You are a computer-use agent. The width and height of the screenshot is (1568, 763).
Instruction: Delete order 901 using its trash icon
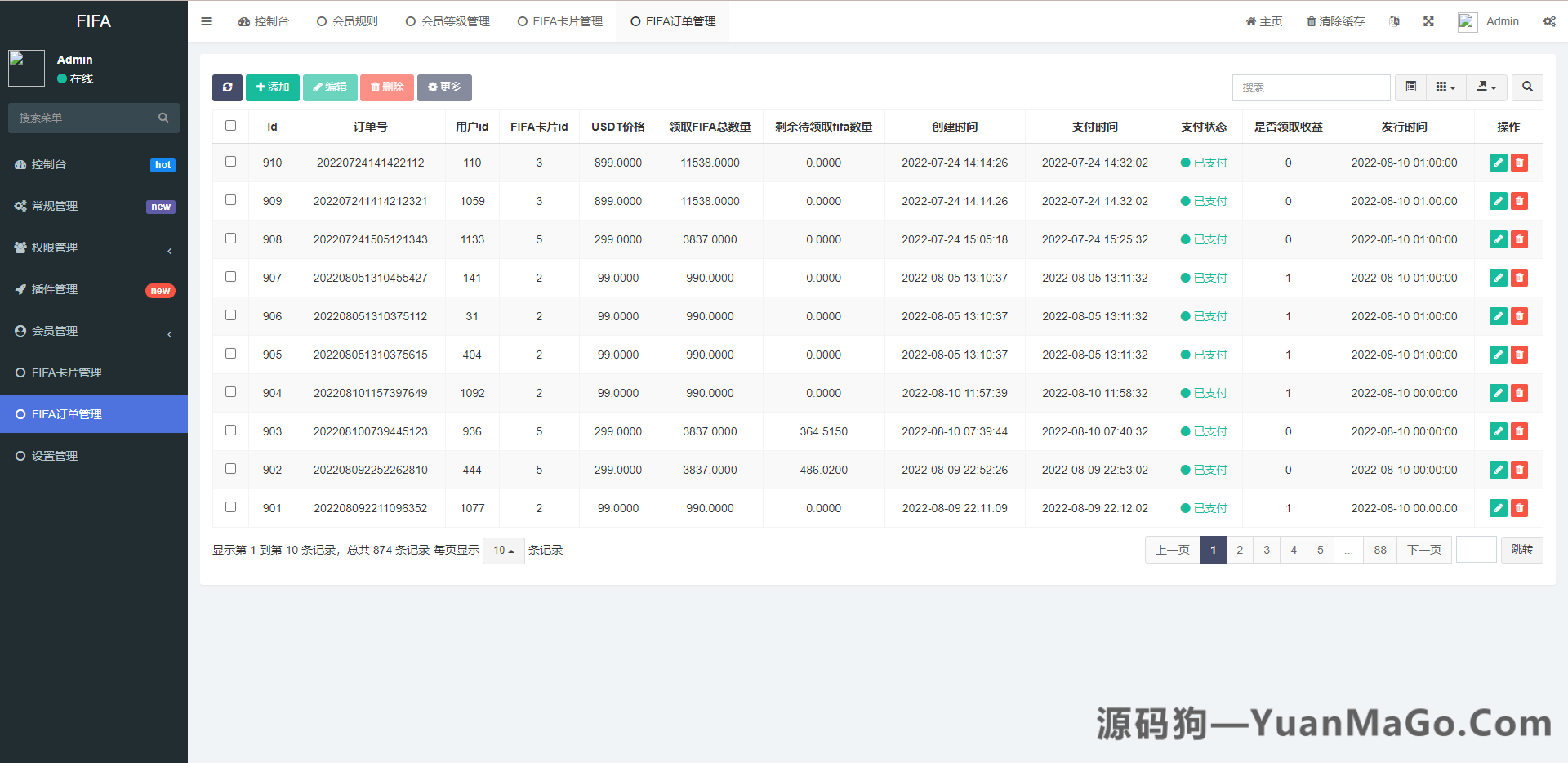1519,507
